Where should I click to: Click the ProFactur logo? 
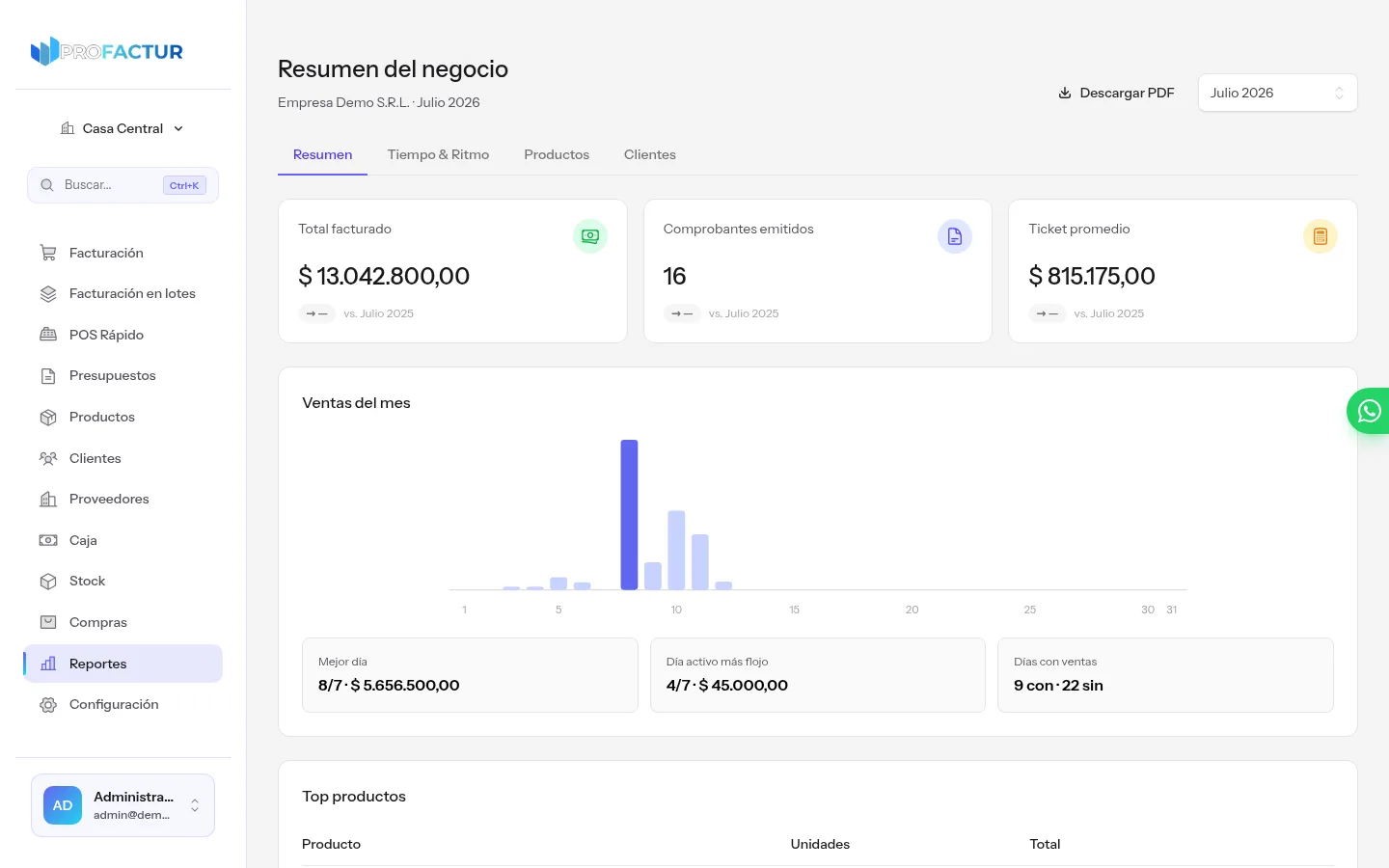click(106, 51)
